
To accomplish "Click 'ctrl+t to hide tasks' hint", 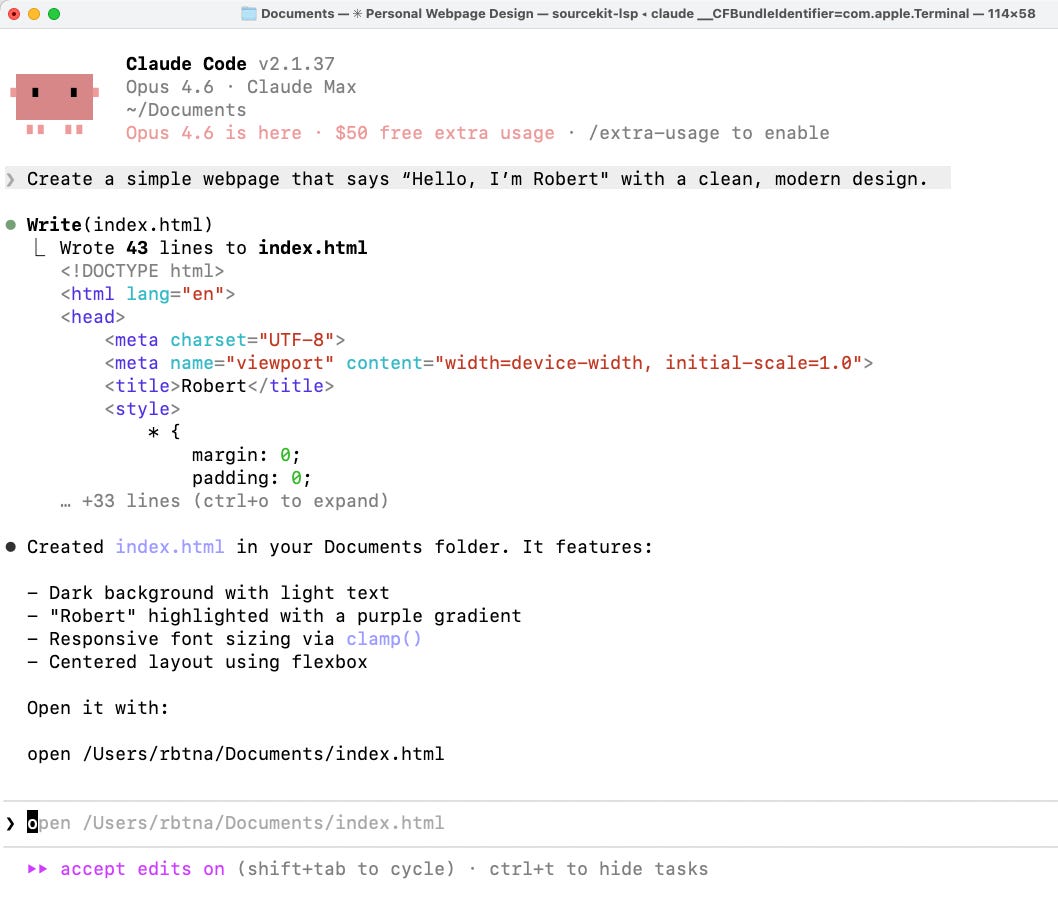I will coord(598,869).
